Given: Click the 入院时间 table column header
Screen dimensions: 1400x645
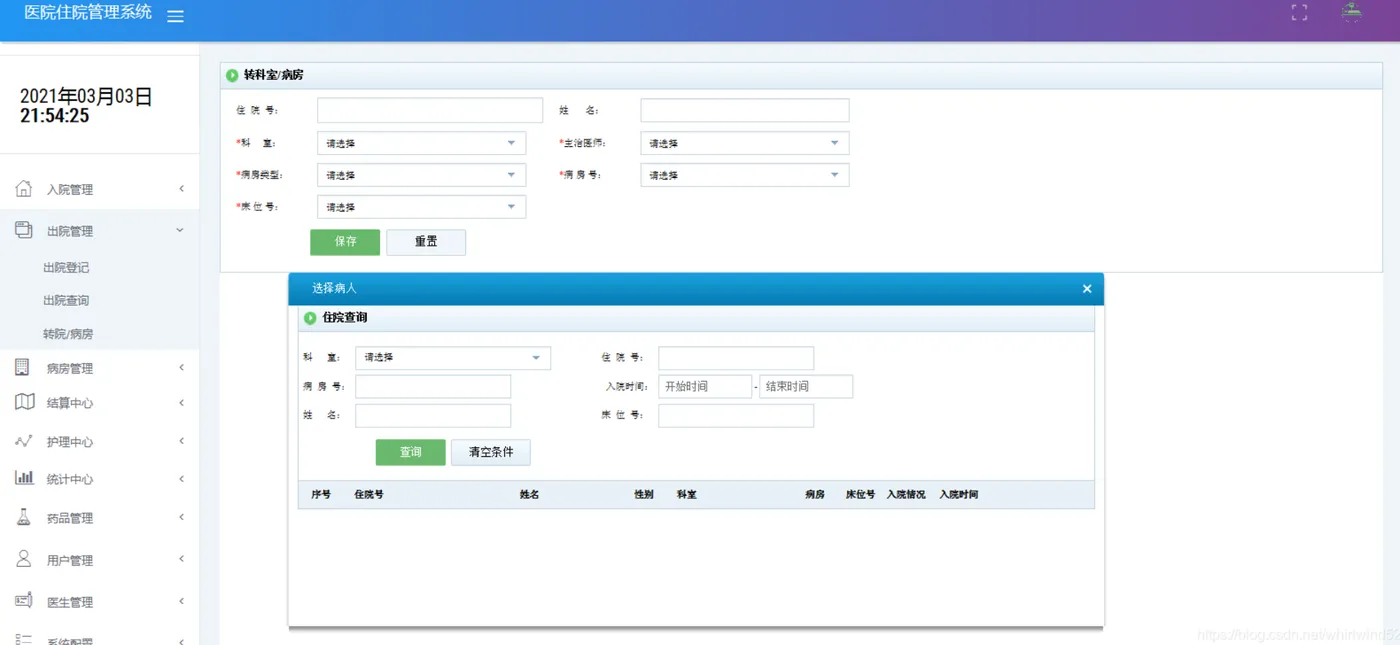Looking at the screenshot, I should [x=959, y=495].
